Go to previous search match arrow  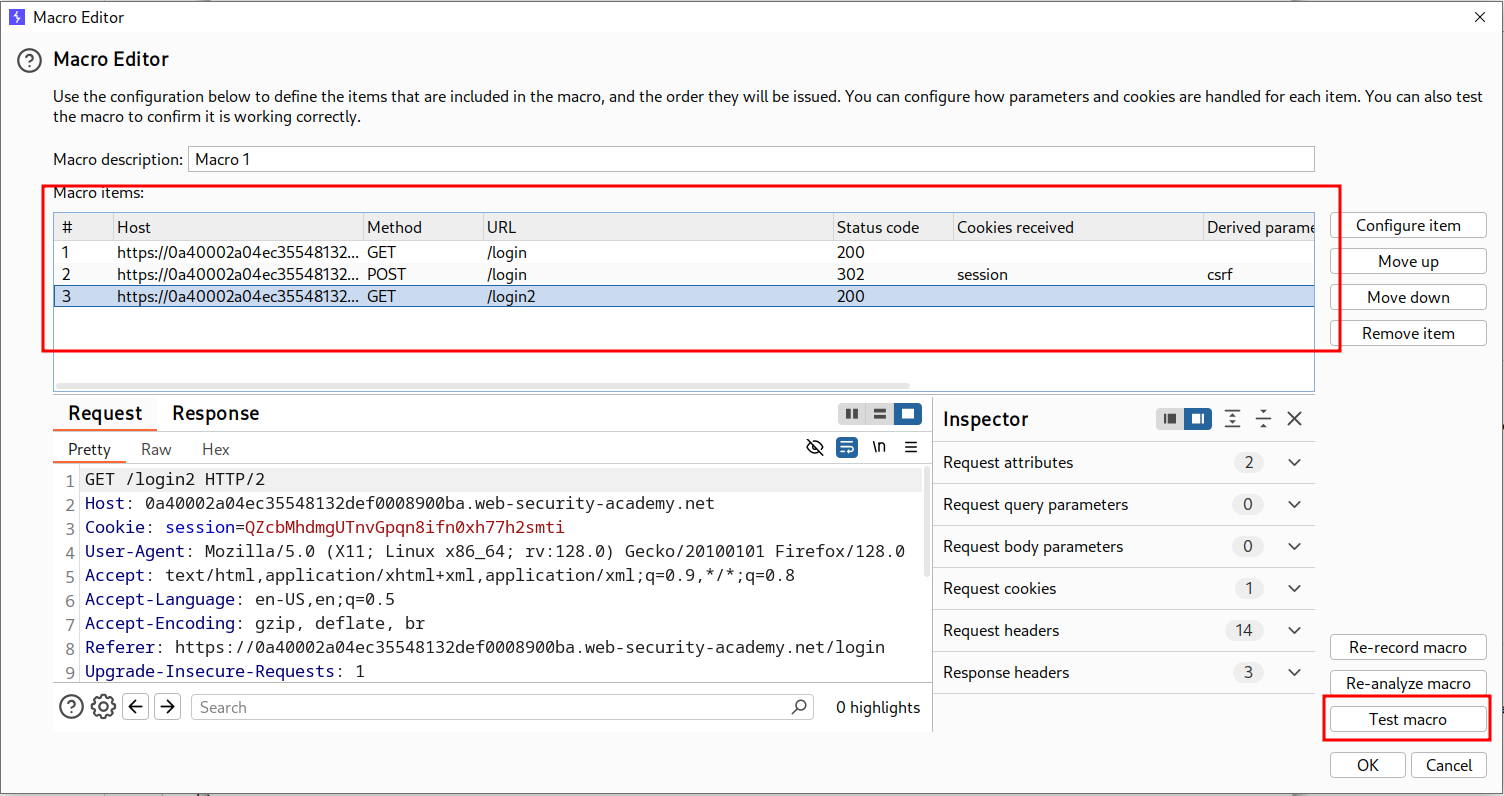[137, 707]
